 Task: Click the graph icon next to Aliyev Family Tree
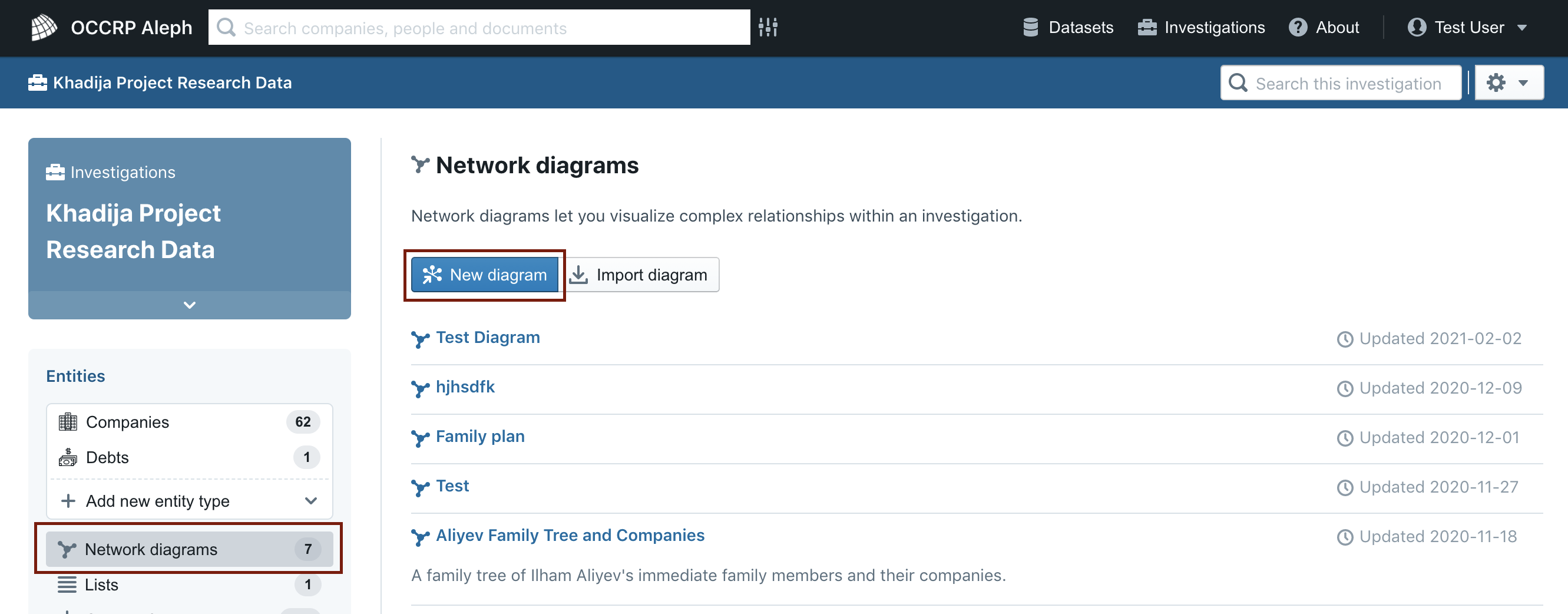pos(420,537)
